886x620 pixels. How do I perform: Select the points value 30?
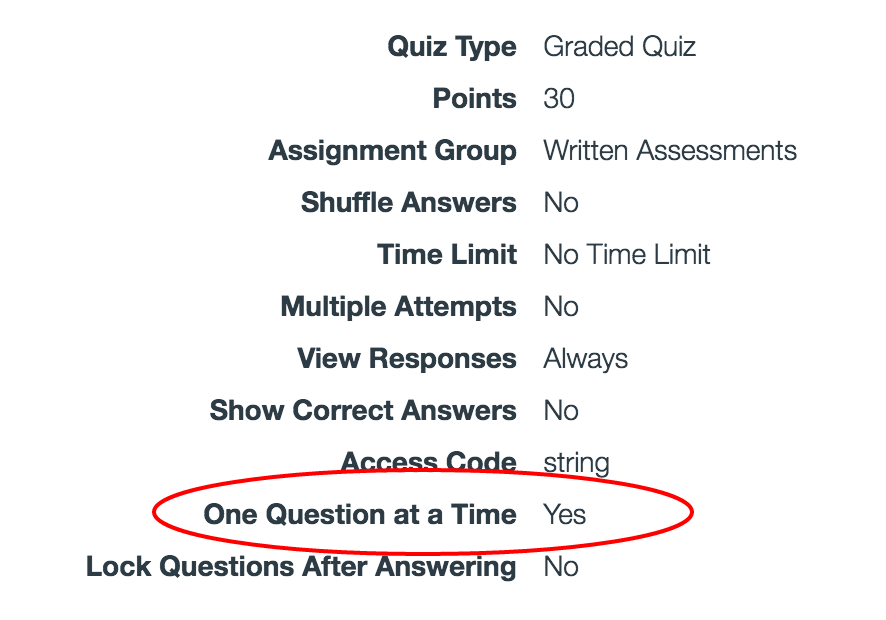tap(559, 99)
